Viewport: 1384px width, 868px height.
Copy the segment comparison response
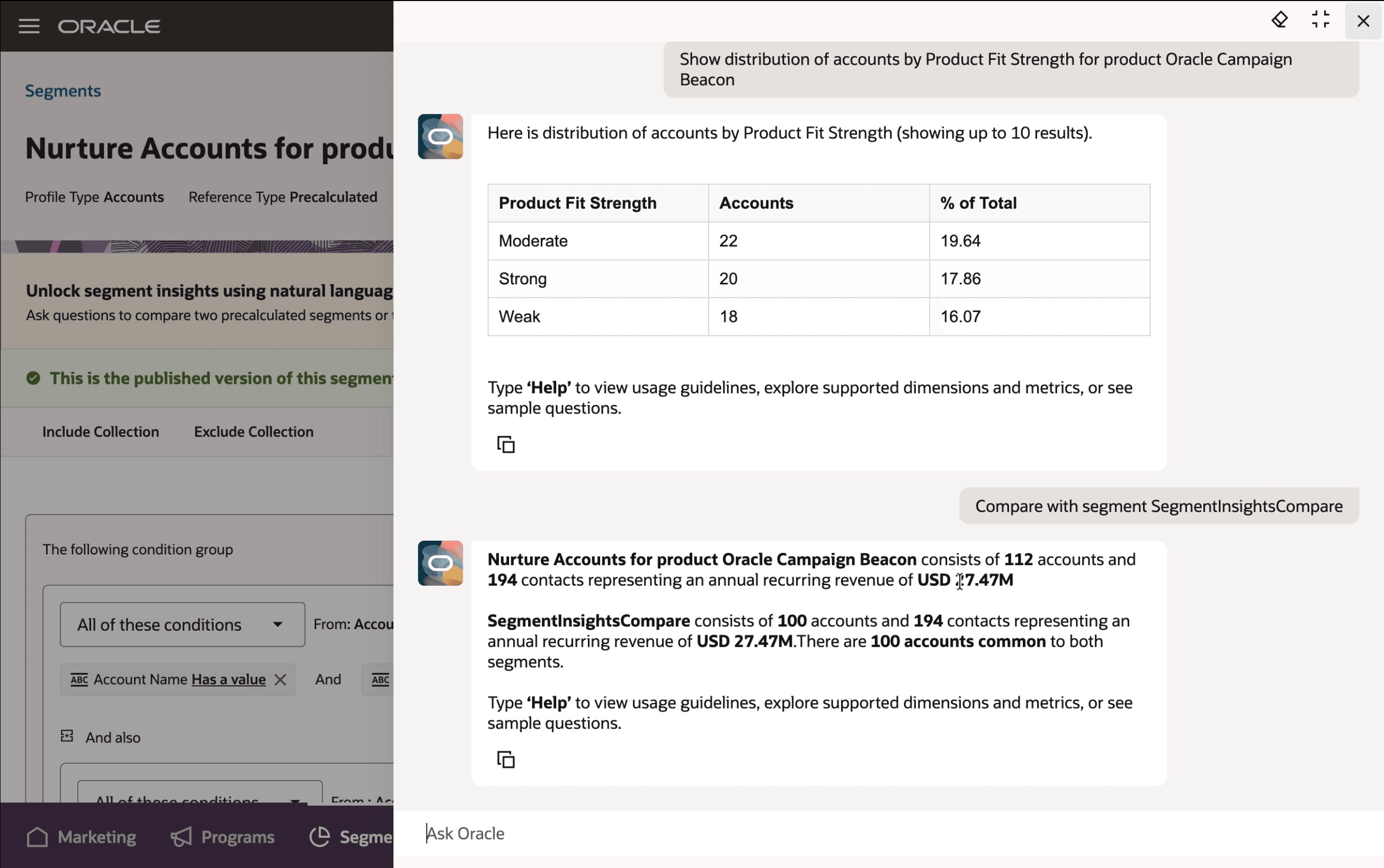click(506, 759)
